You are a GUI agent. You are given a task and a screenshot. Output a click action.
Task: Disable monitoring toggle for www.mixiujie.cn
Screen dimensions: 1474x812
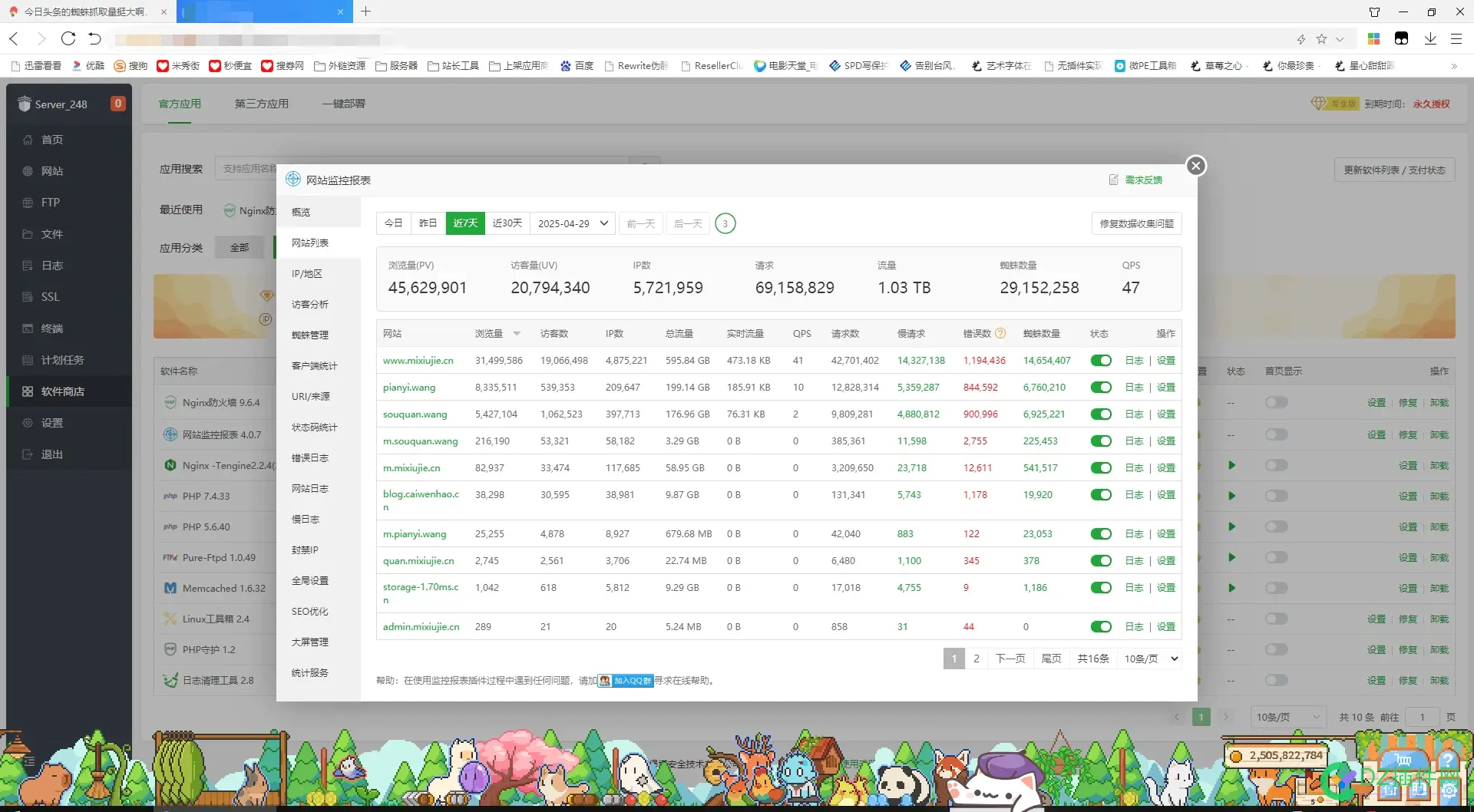1101,361
